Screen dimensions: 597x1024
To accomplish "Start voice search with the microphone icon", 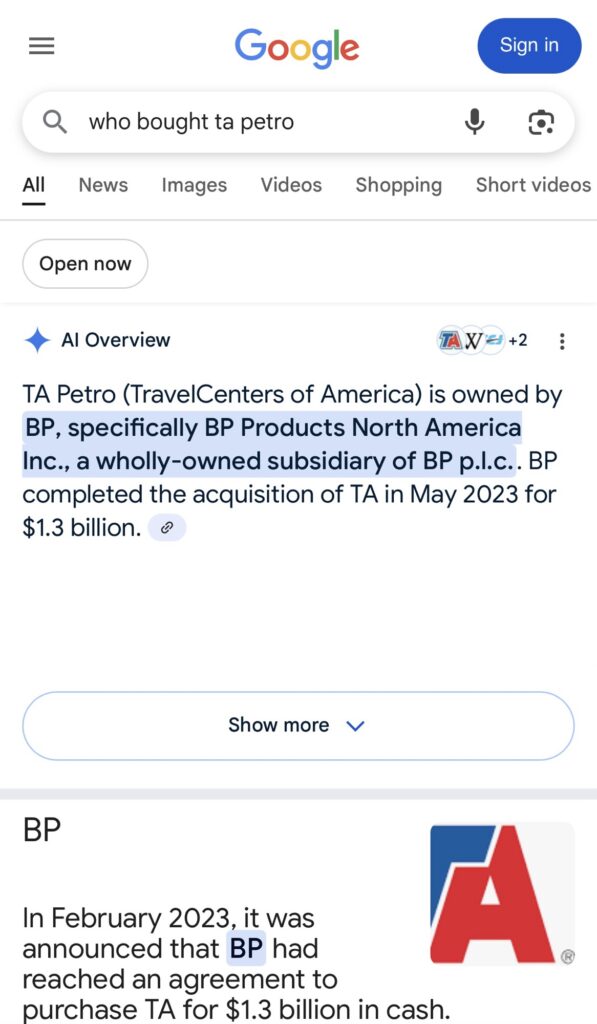I will 475,121.
